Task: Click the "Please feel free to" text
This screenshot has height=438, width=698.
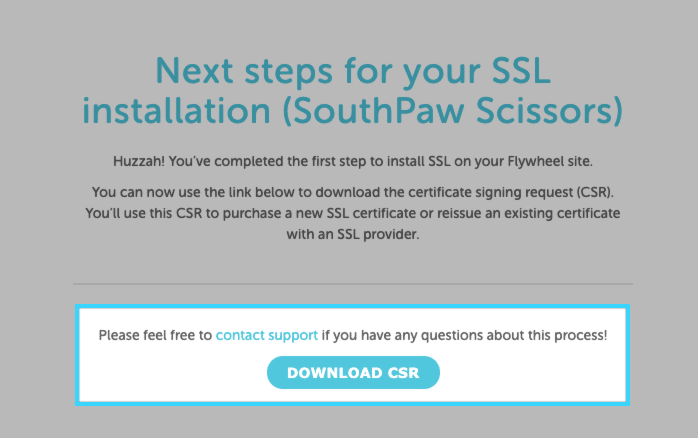Action: (155, 335)
